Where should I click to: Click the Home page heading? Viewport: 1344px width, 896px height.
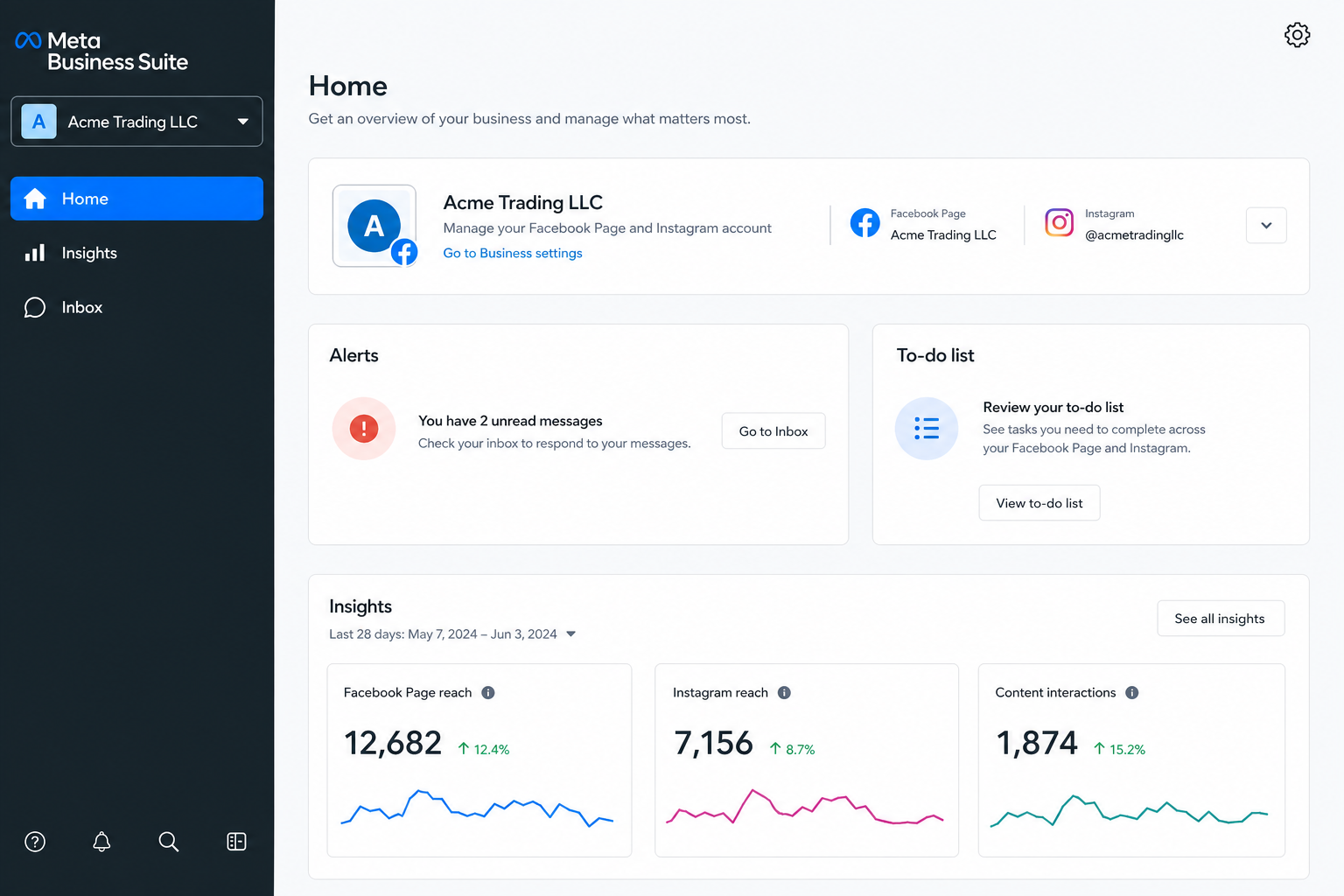348,86
